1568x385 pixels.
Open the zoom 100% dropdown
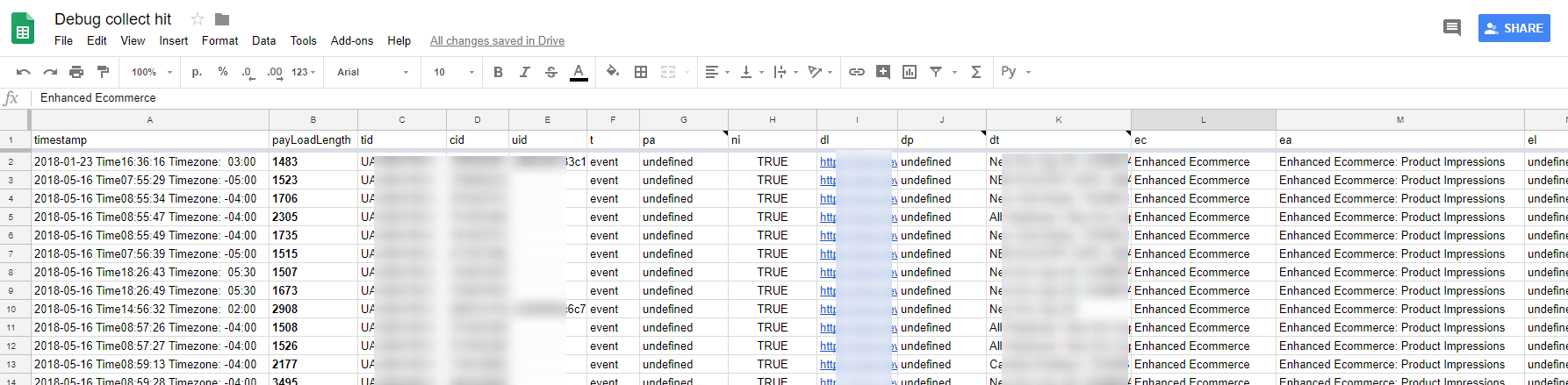[x=151, y=72]
